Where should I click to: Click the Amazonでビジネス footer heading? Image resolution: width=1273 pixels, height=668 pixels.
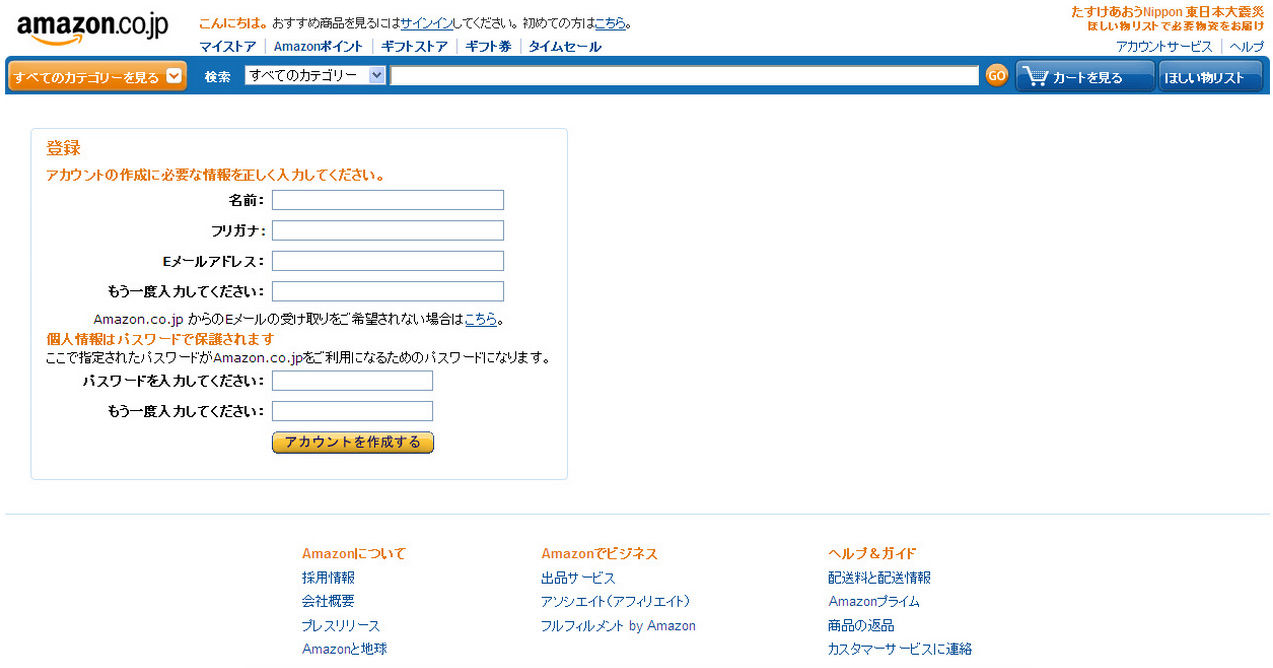600,553
